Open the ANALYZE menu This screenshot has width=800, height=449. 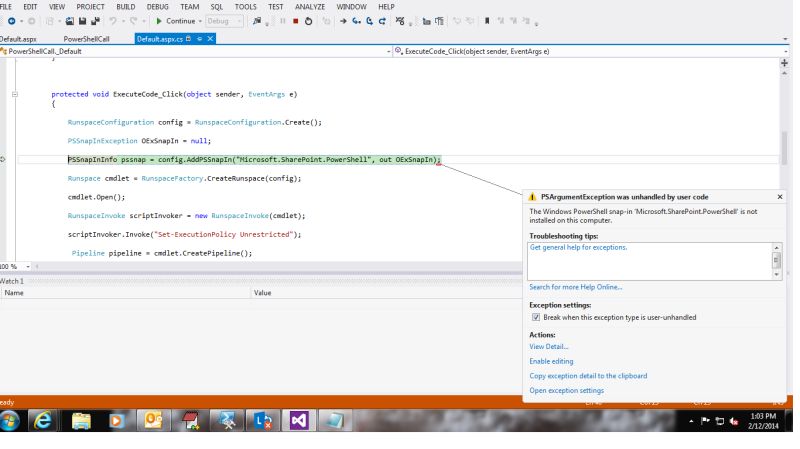coord(310,7)
